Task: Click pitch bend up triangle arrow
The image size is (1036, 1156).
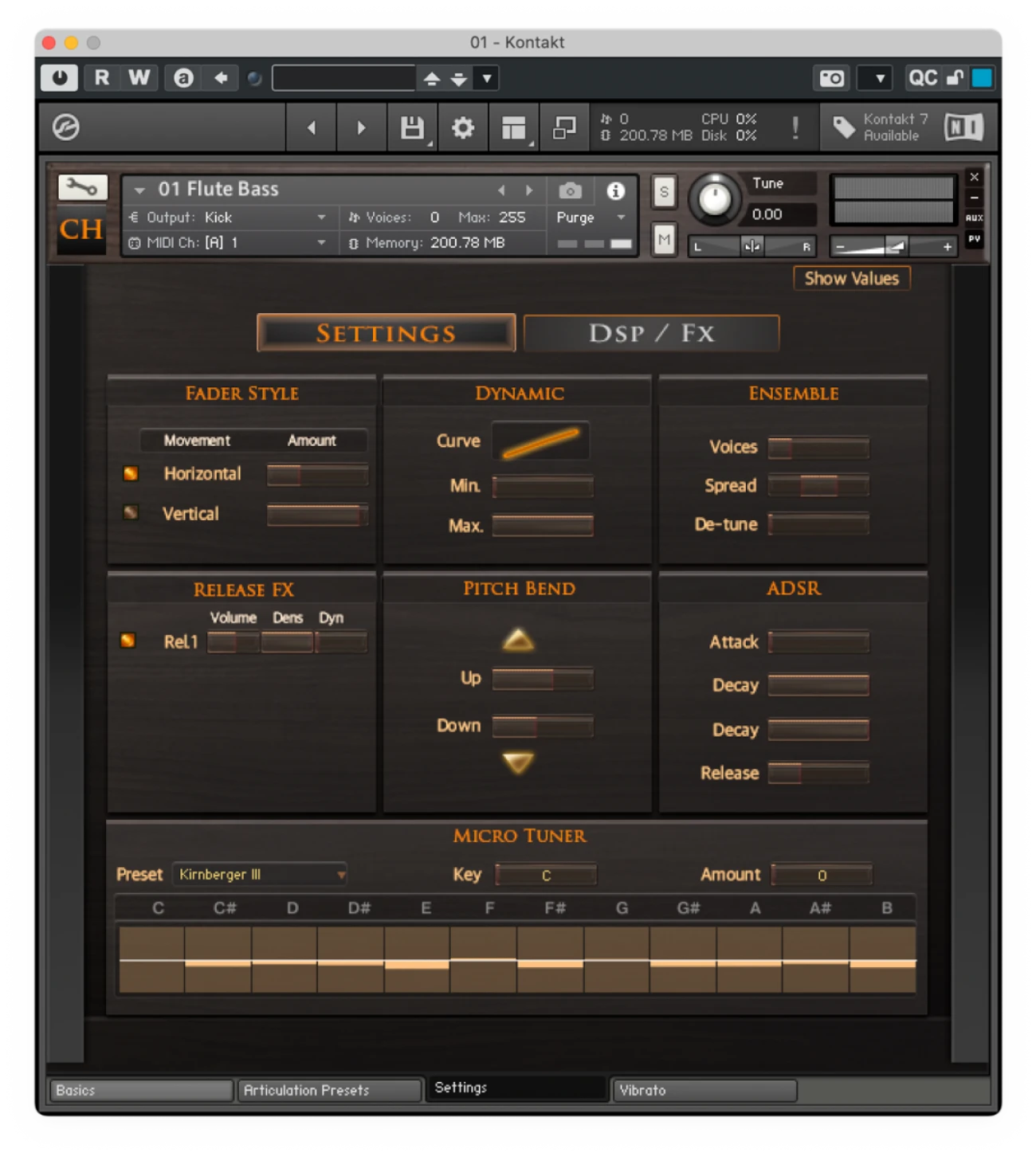Action: [519, 640]
